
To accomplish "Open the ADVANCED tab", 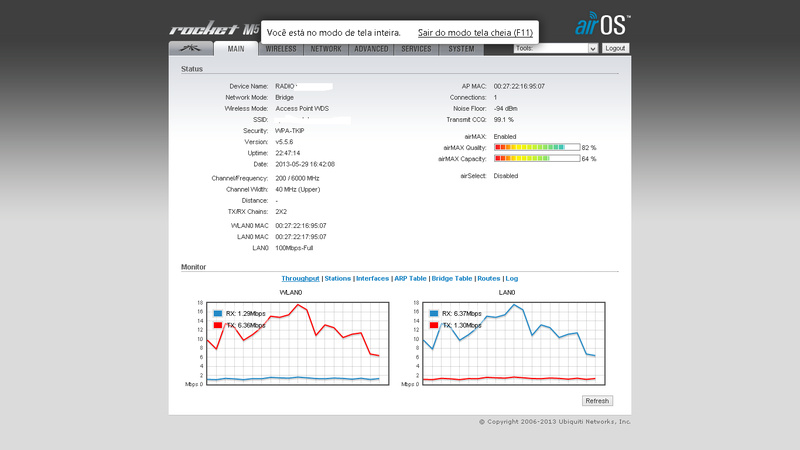I will point(371,49).
